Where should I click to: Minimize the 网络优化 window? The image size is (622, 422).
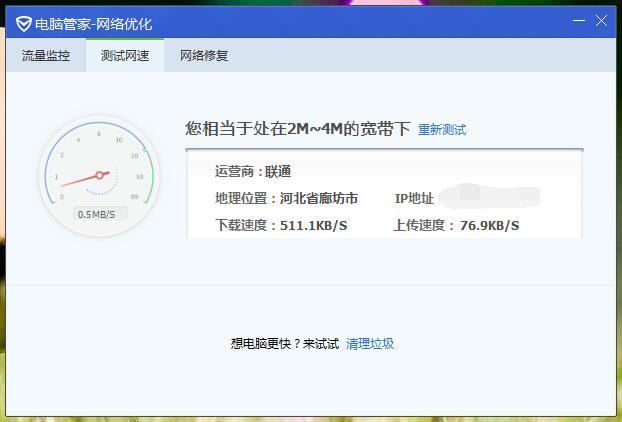coord(579,21)
